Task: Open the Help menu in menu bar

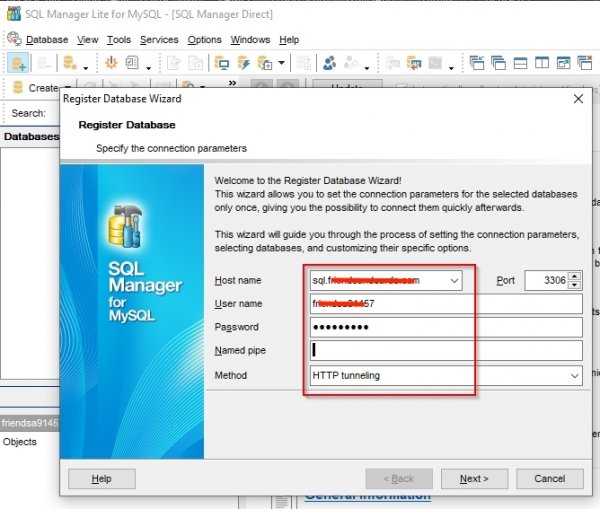Action: [x=289, y=40]
